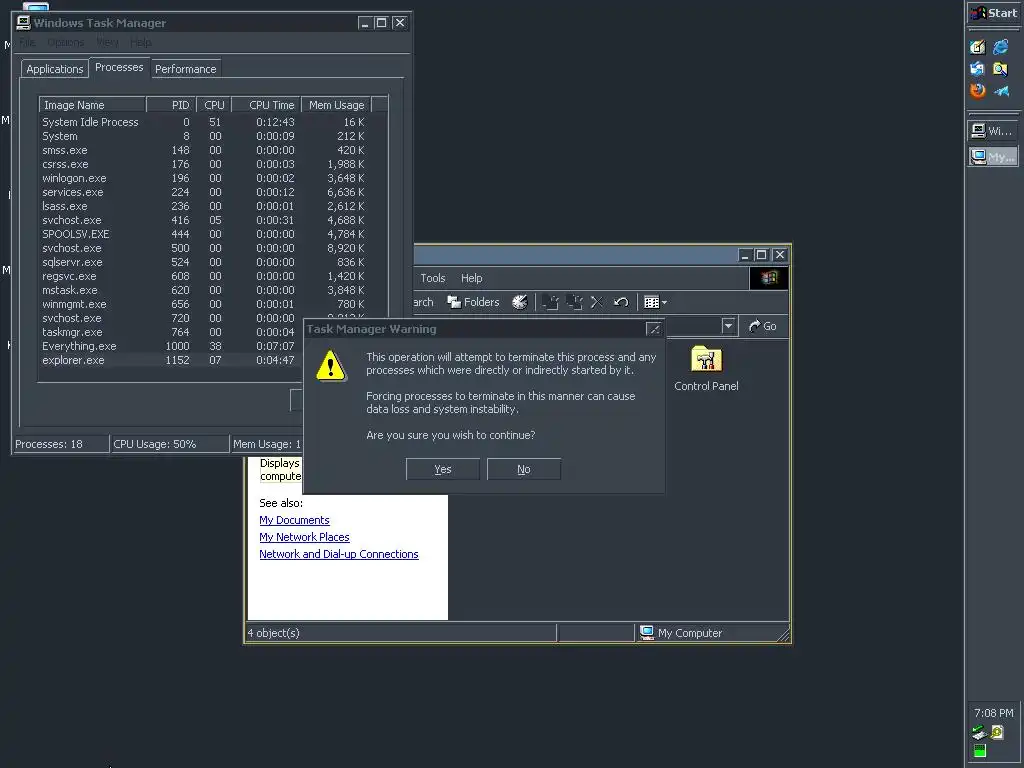Select the smss.exe process row
Image resolution: width=1024 pixels, height=768 pixels.
[204, 150]
